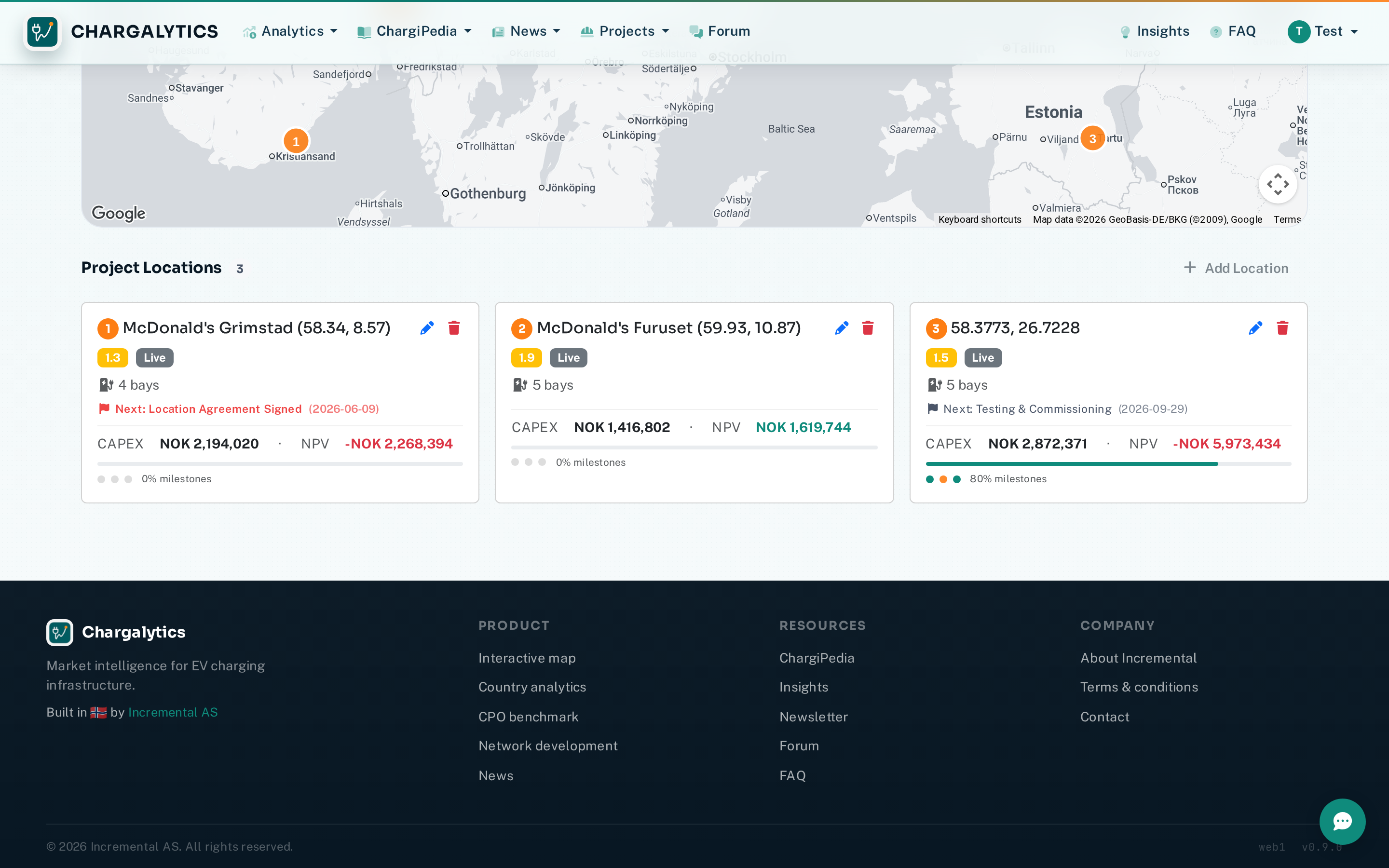Open FAQ from the top navigation
Screen dimensions: 1389x868
[1233, 31]
